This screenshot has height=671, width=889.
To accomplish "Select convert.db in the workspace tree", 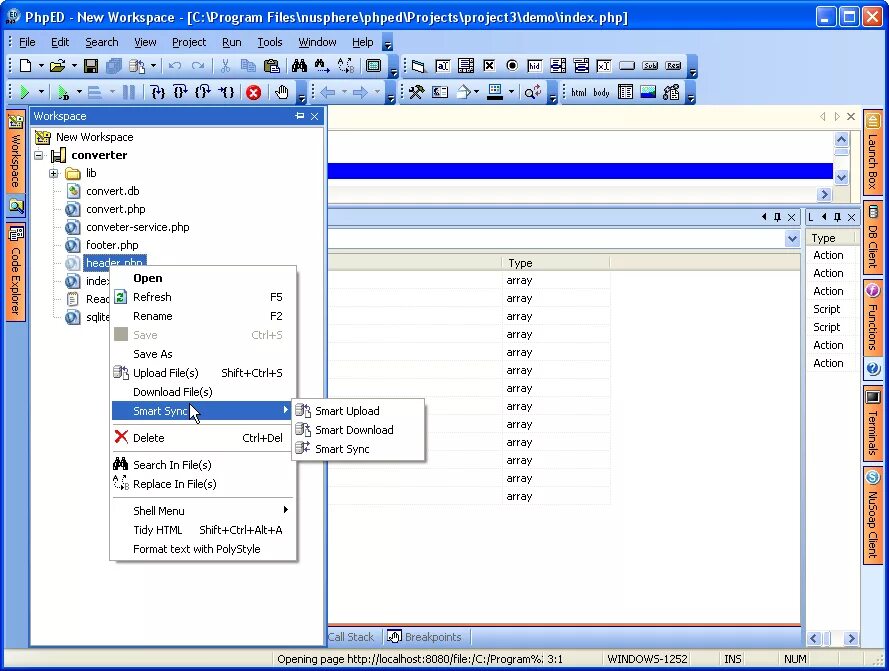I will pos(113,191).
